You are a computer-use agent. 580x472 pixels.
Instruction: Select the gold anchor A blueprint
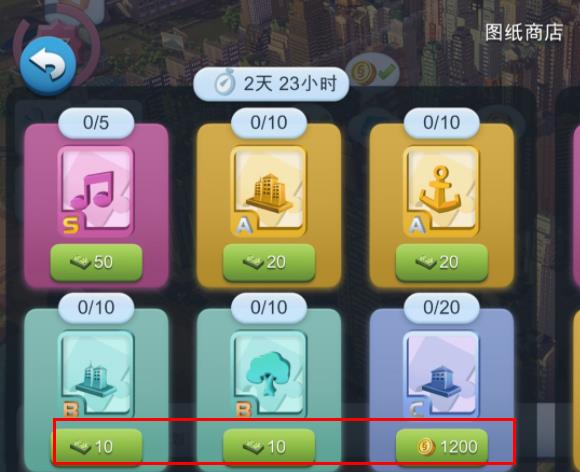coord(441,191)
